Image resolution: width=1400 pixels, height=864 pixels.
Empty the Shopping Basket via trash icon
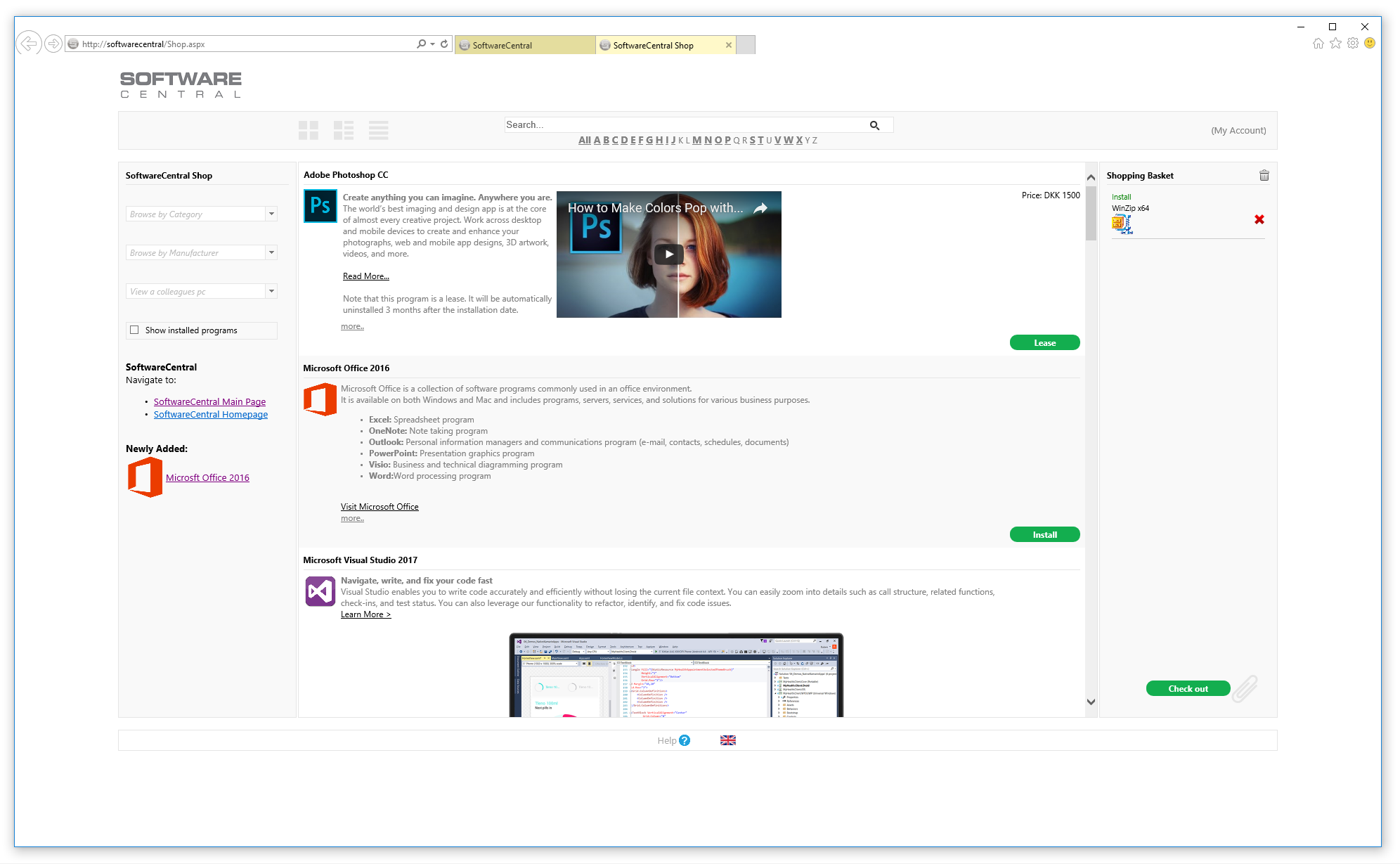(1264, 175)
